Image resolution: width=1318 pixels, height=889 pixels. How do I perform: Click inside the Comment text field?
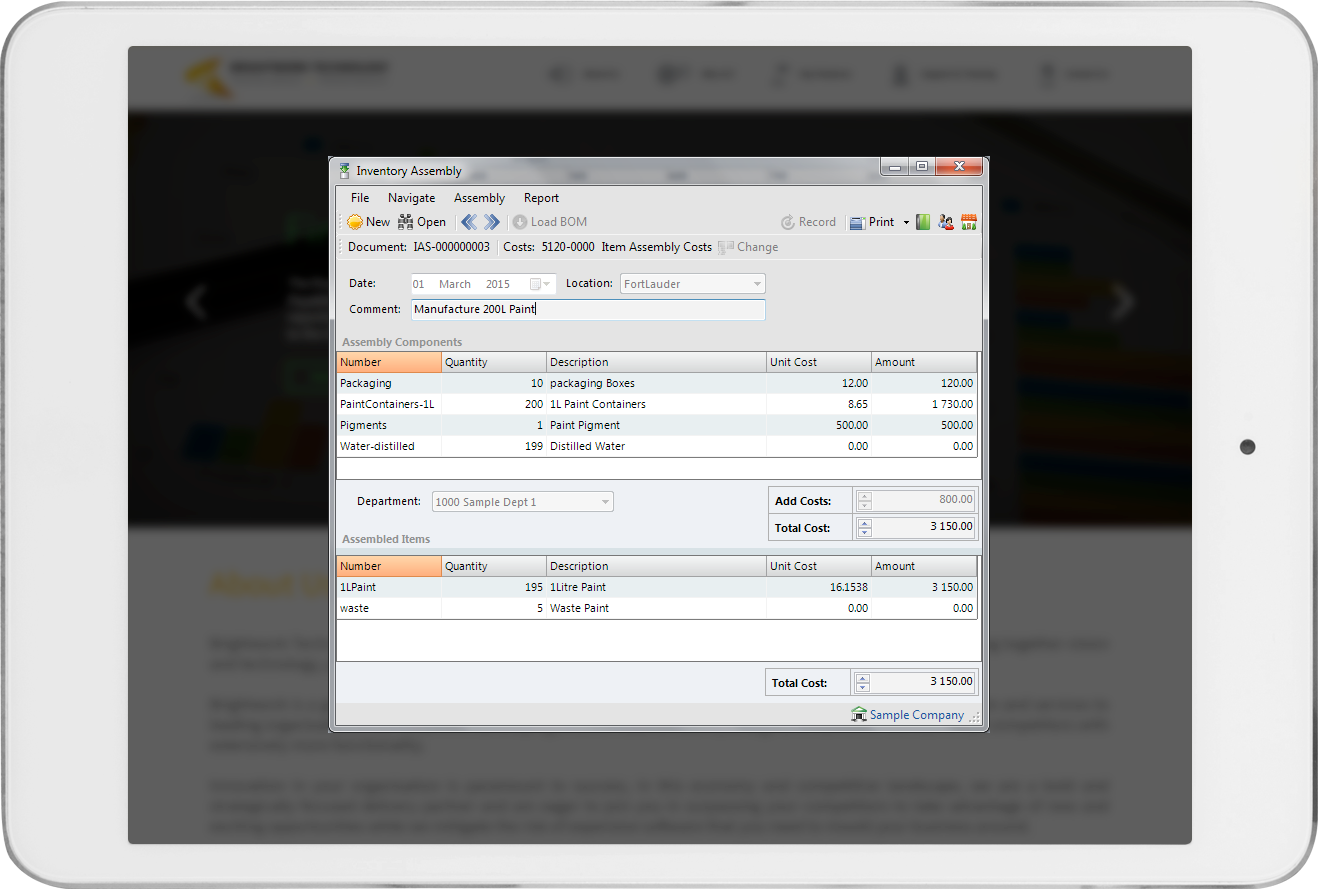pyautogui.click(x=588, y=310)
